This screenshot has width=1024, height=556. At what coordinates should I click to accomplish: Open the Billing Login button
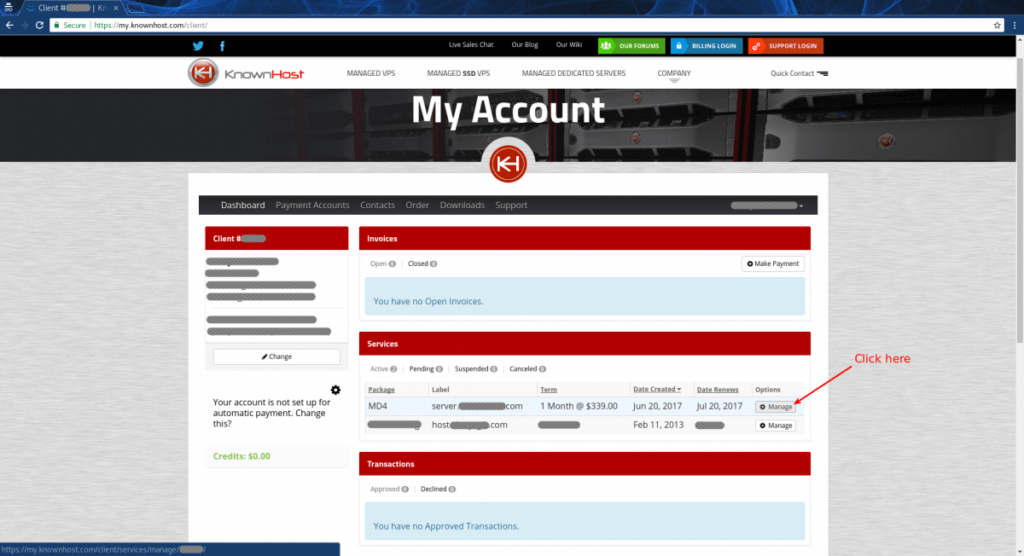point(707,46)
